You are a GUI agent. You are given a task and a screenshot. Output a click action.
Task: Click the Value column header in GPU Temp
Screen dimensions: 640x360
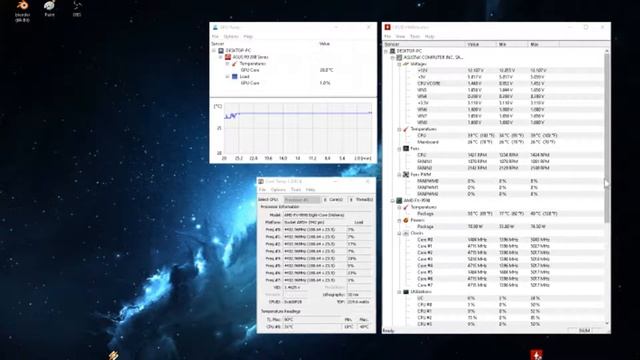coord(325,44)
